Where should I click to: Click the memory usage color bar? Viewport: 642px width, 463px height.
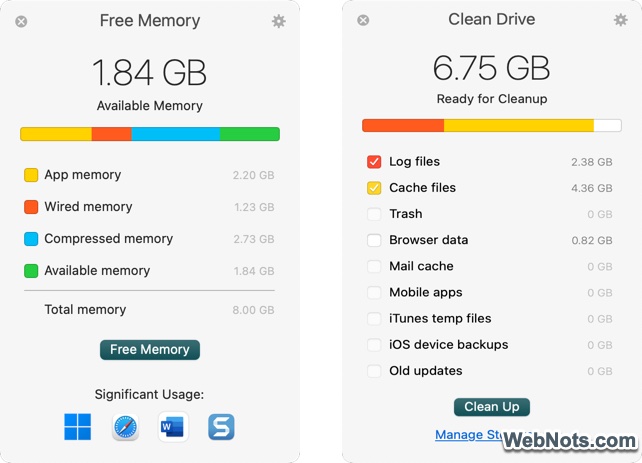[x=150, y=134]
